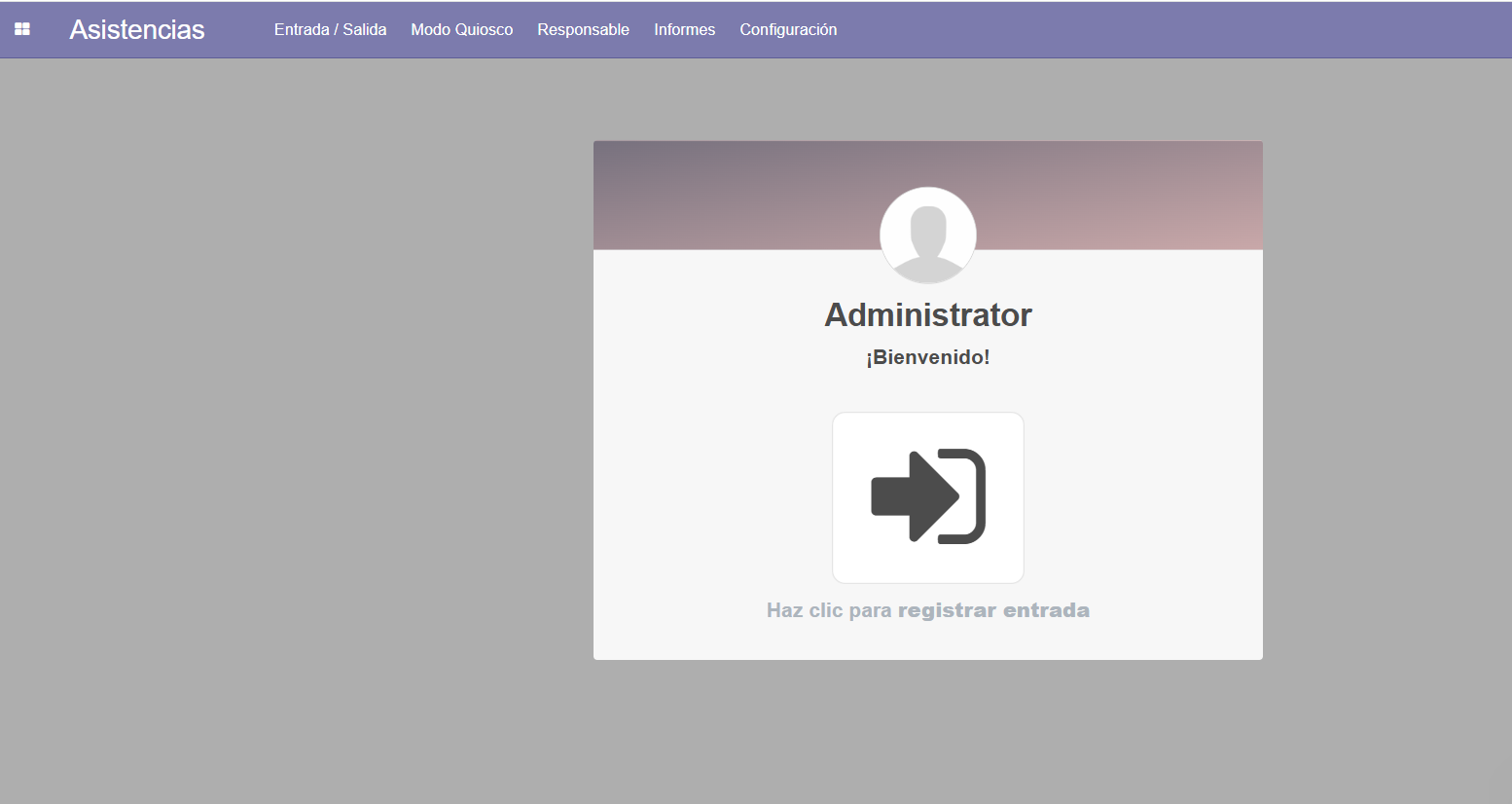This screenshot has height=804, width=1512.
Task: Click blank card area below the hint text
Action: click(x=927, y=641)
